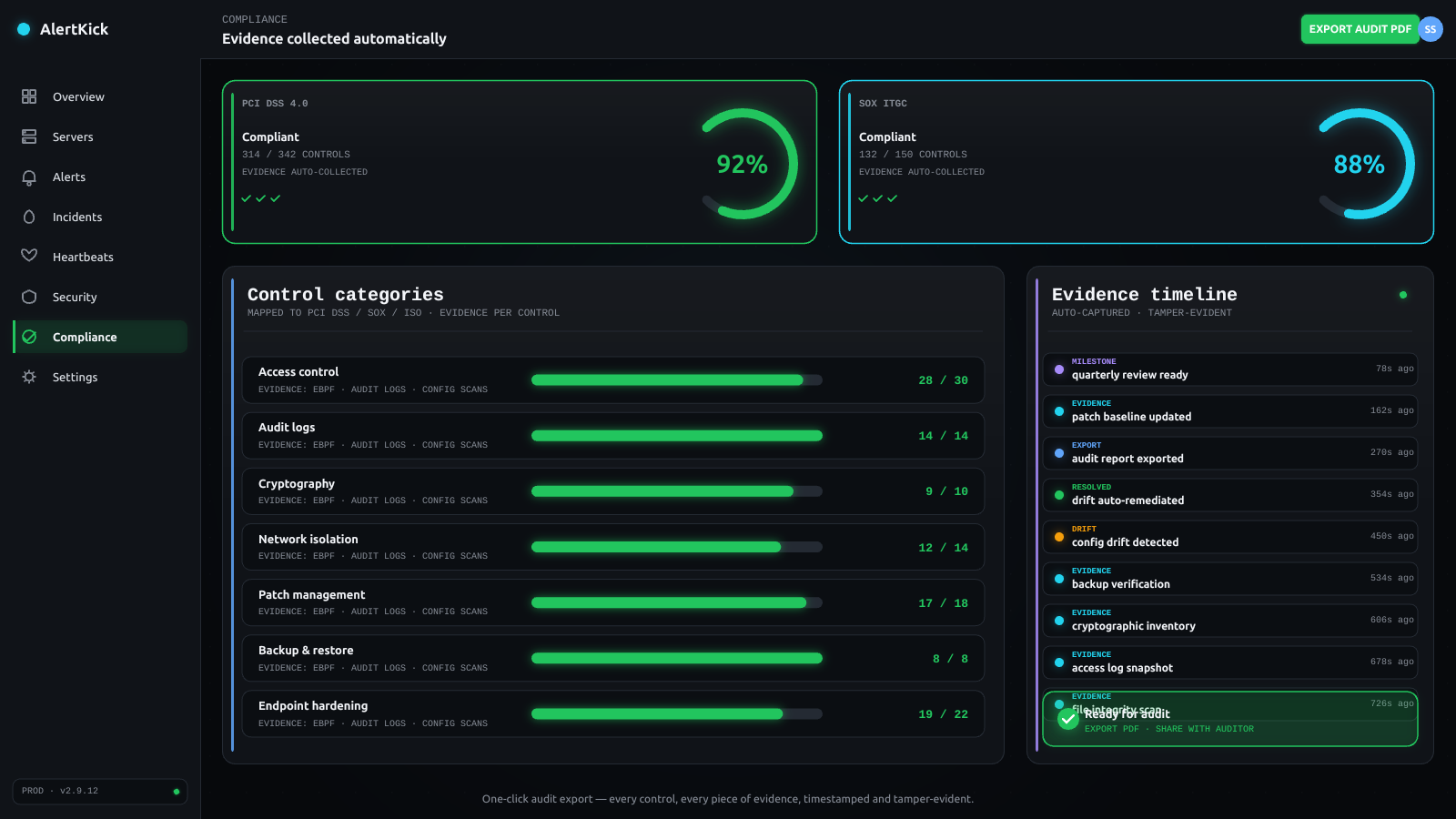Open the quarterly review ready timeline entry
This screenshot has width=1456, height=819.
click(x=1230, y=369)
